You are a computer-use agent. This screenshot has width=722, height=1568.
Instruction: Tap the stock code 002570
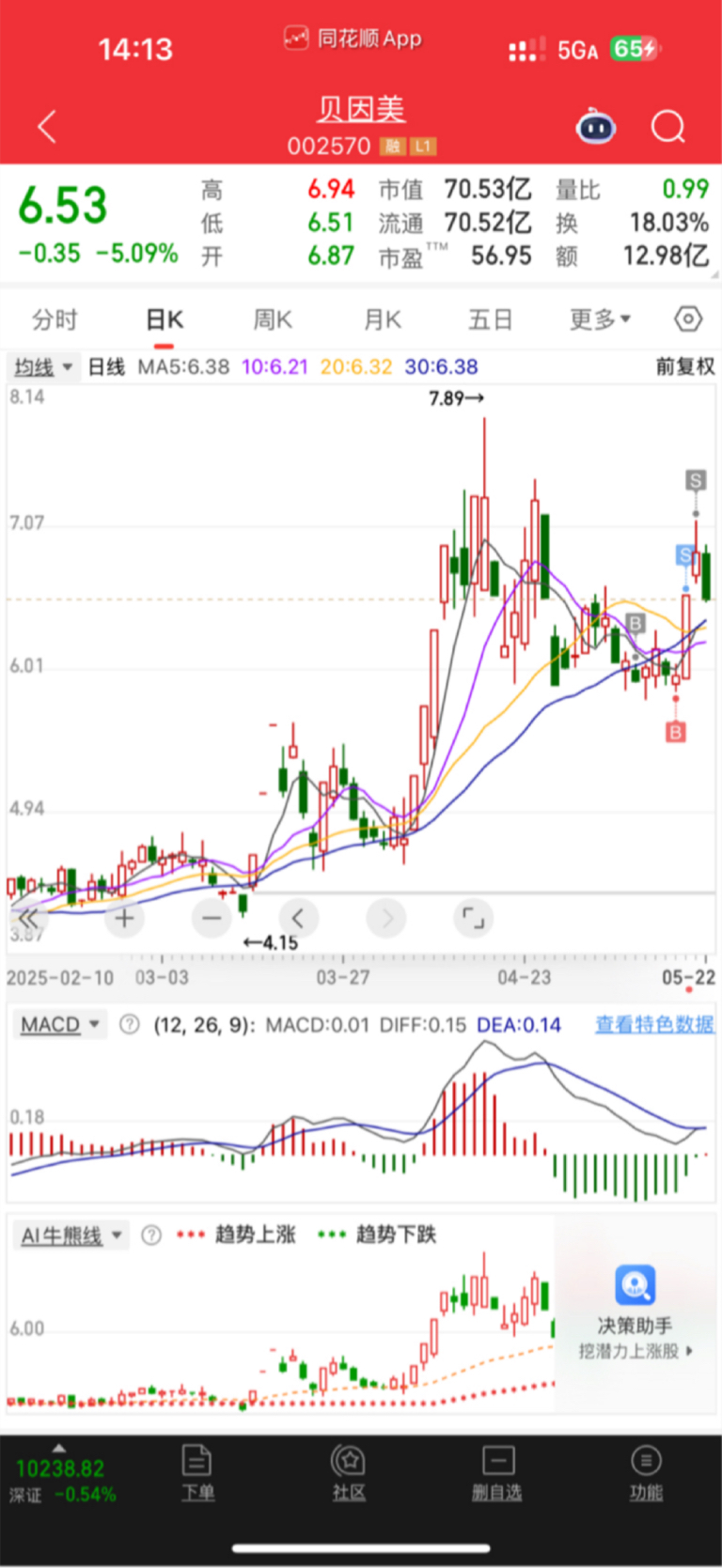pyautogui.click(x=329, y=147)
